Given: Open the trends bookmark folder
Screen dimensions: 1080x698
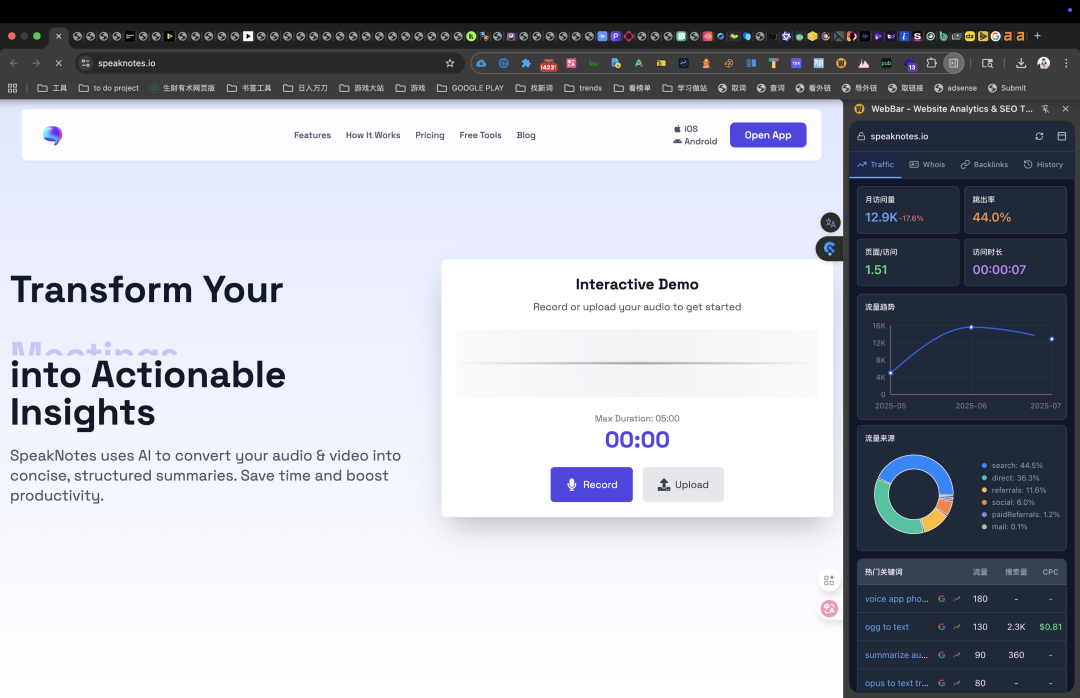Looking at the screenshot, I should [583, 88].
